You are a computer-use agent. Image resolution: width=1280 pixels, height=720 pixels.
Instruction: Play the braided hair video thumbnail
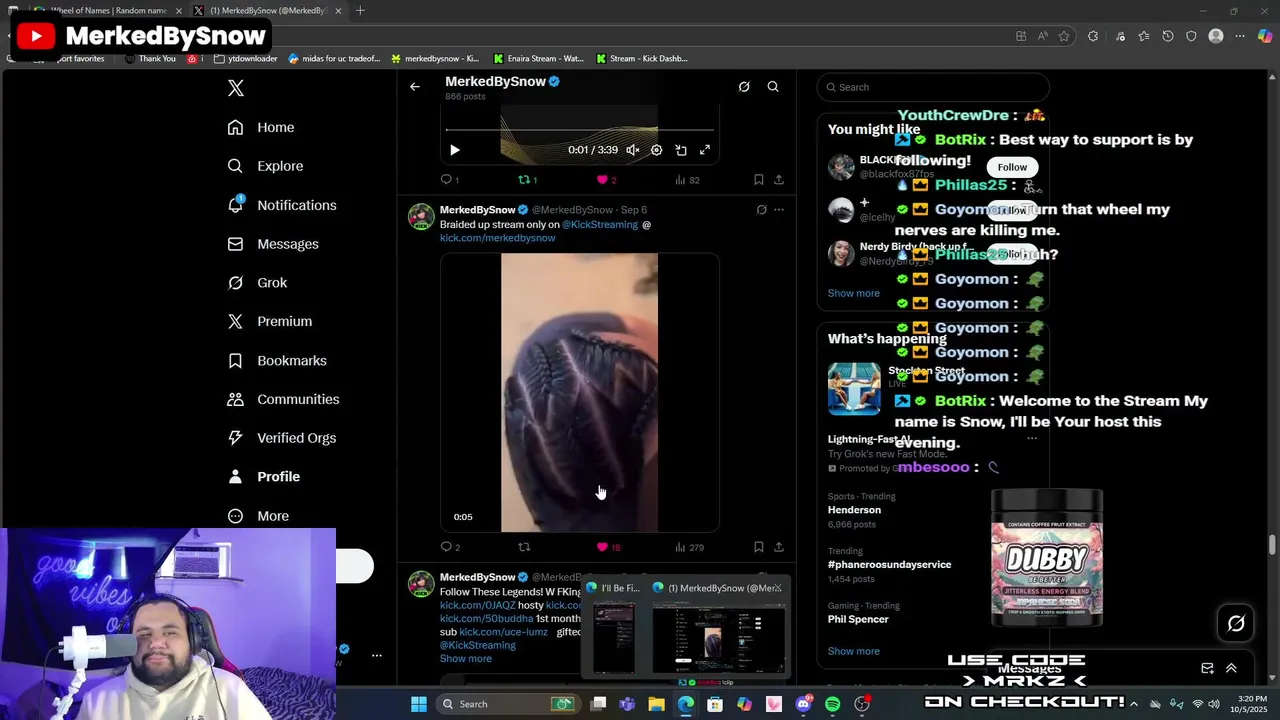[x=580, y=392]
